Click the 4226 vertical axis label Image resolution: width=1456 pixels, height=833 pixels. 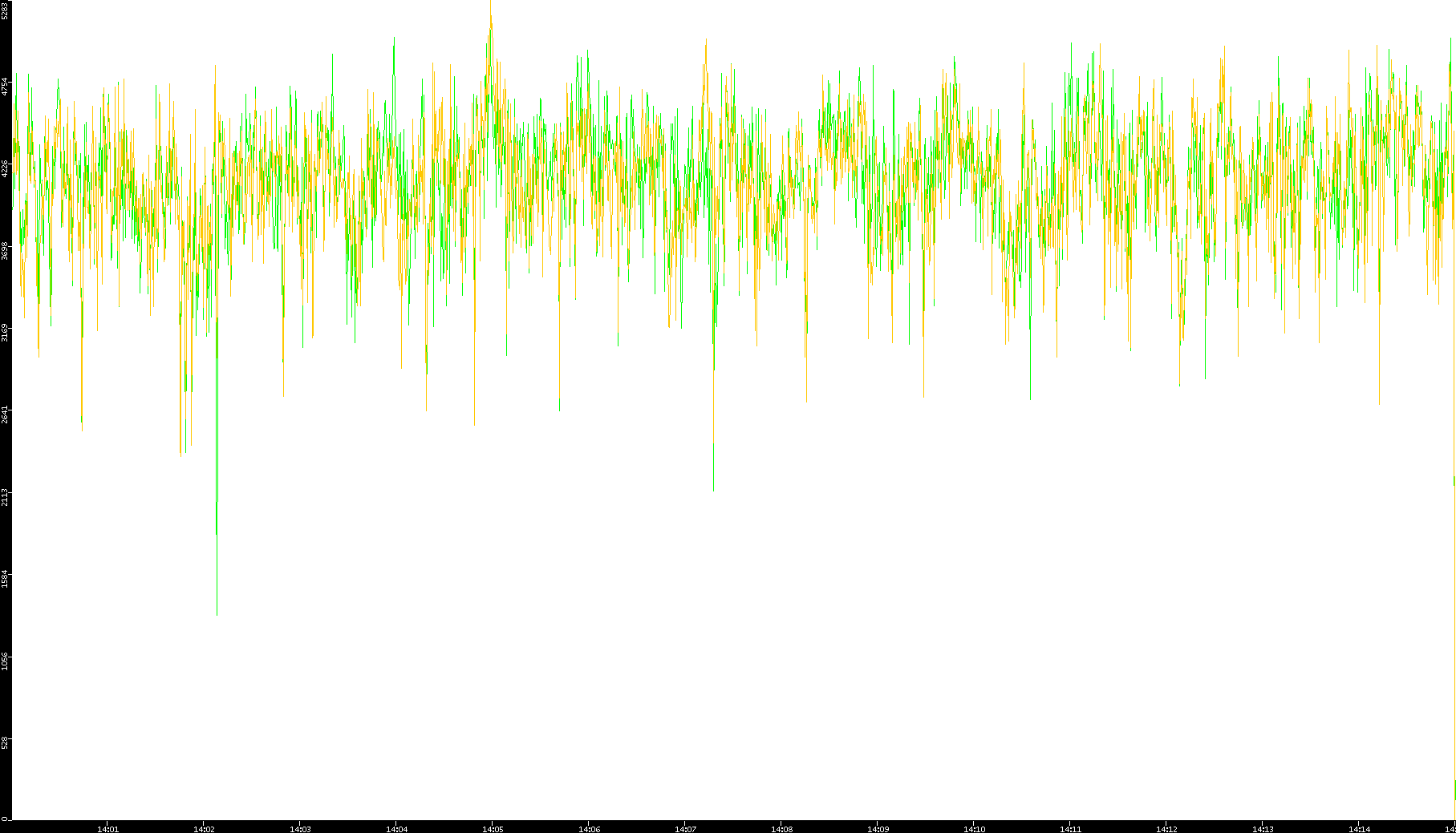click(5, 168)
